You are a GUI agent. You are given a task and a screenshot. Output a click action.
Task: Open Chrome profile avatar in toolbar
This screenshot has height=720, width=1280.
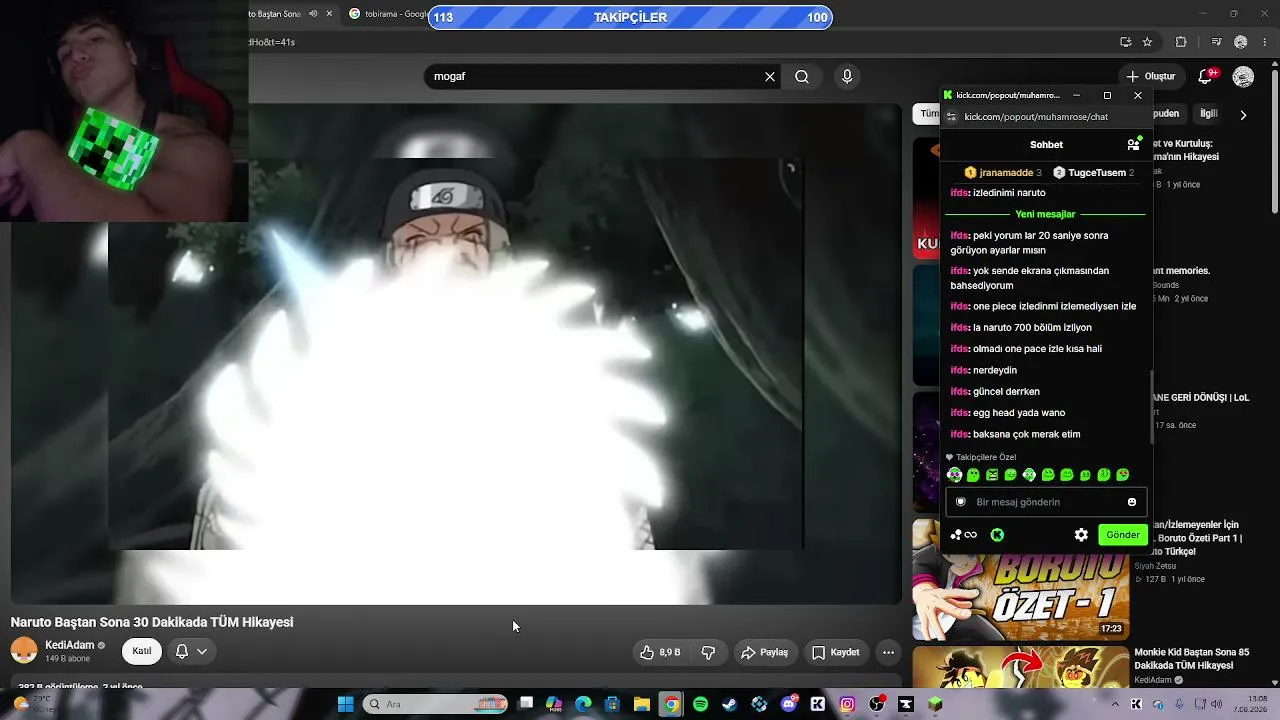(x=1241, y=42)
